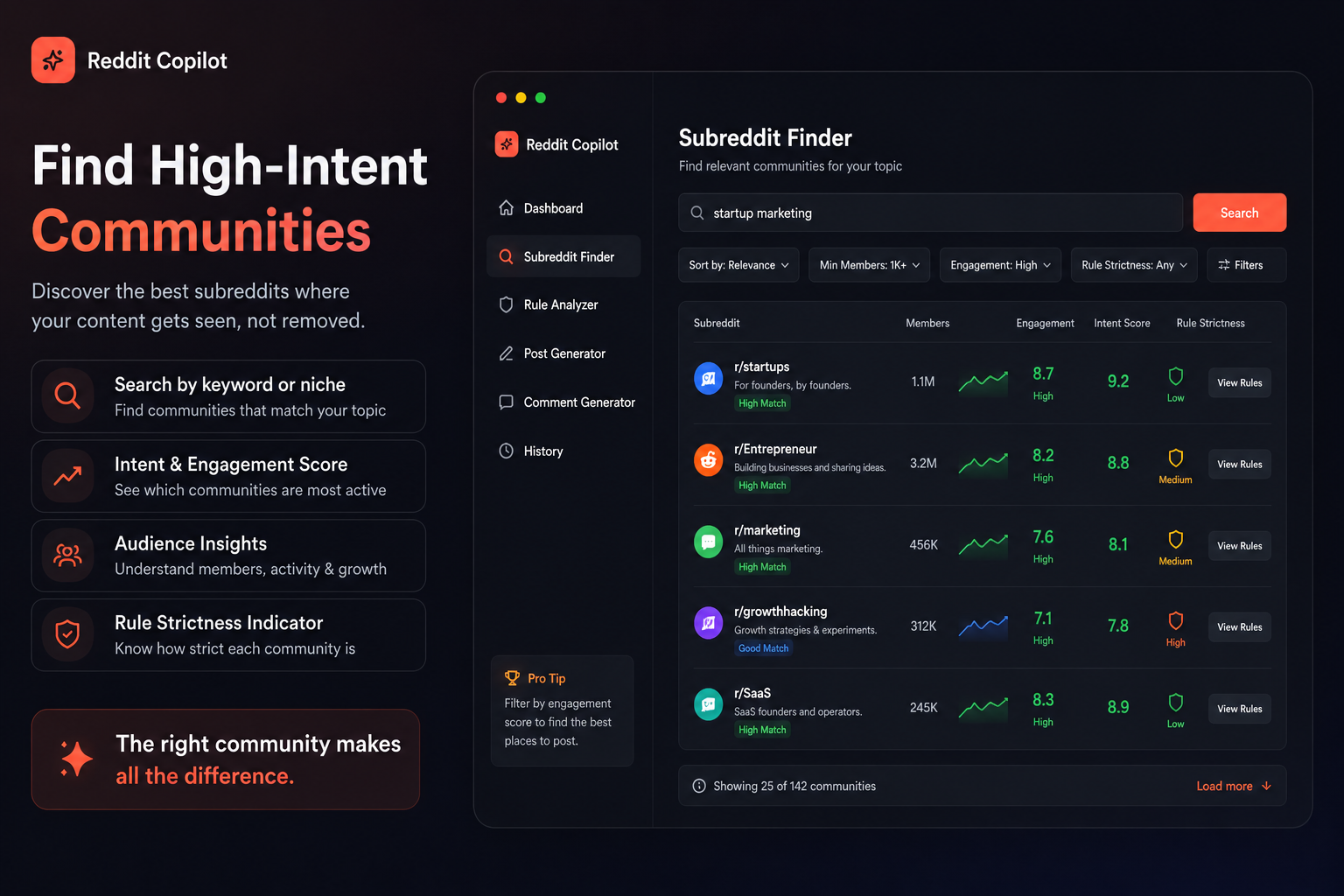Click the Low strictness shield for r/SaaS
The image size is (1344, 896).
(x=1175, y=702)
